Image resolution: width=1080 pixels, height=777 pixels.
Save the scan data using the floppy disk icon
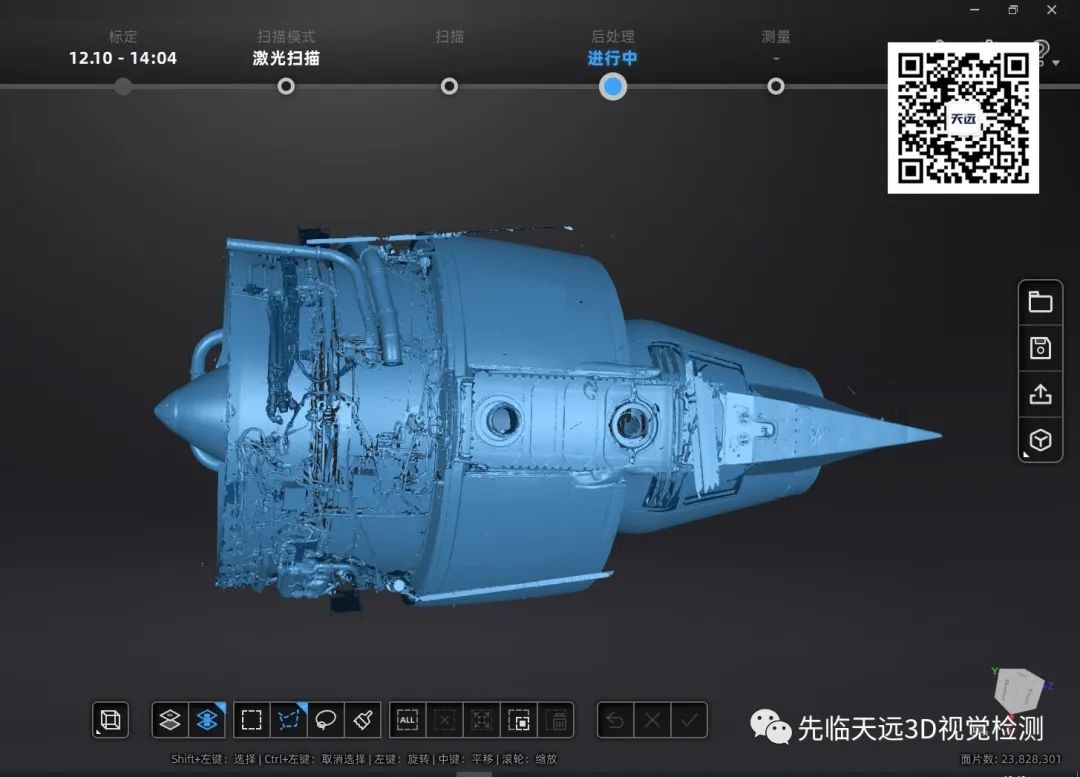pos(1040,348)
